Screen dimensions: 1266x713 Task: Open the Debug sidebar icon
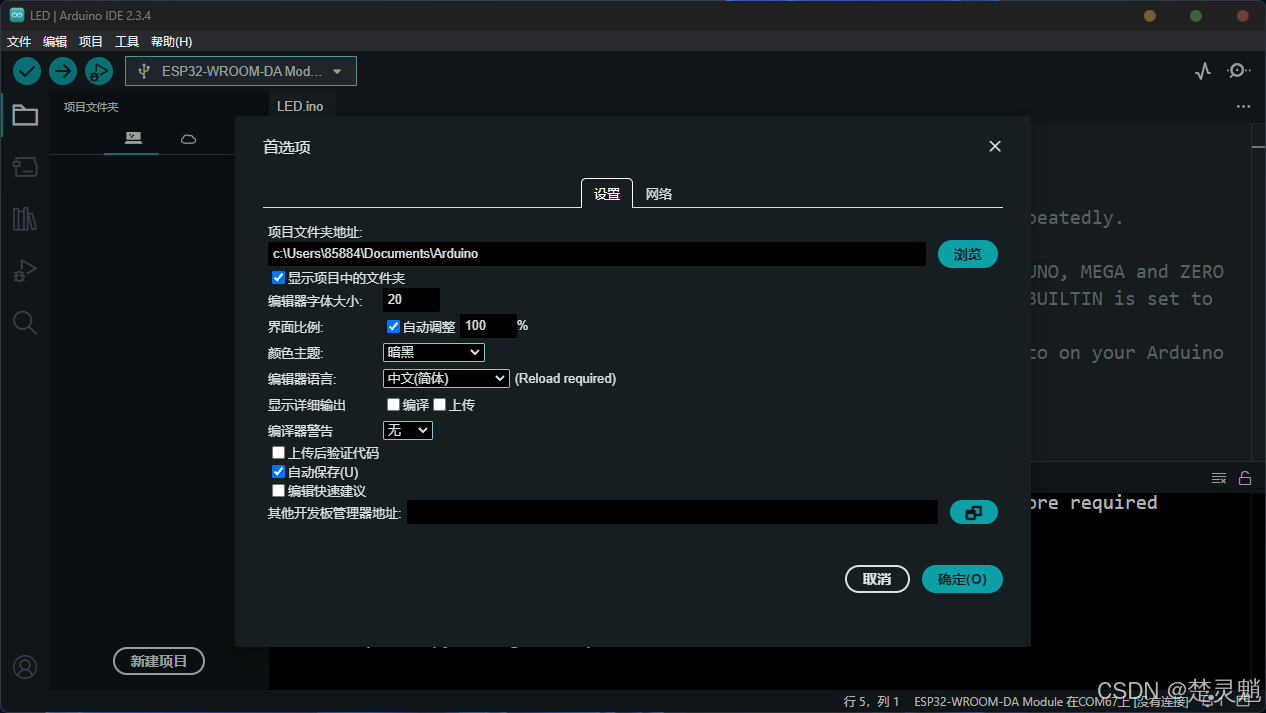[25, 271]
